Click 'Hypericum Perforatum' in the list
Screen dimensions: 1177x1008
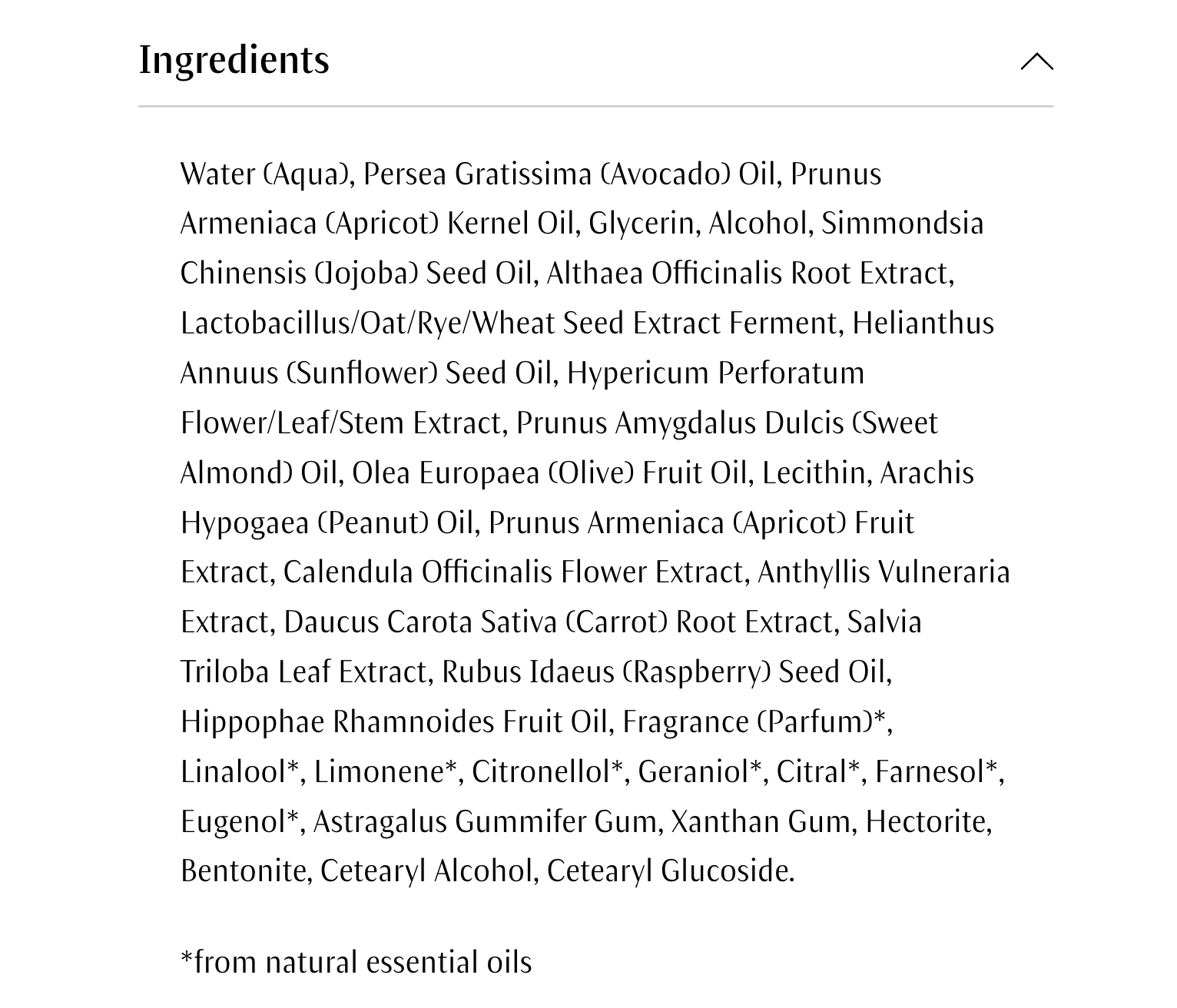point(715,373)
